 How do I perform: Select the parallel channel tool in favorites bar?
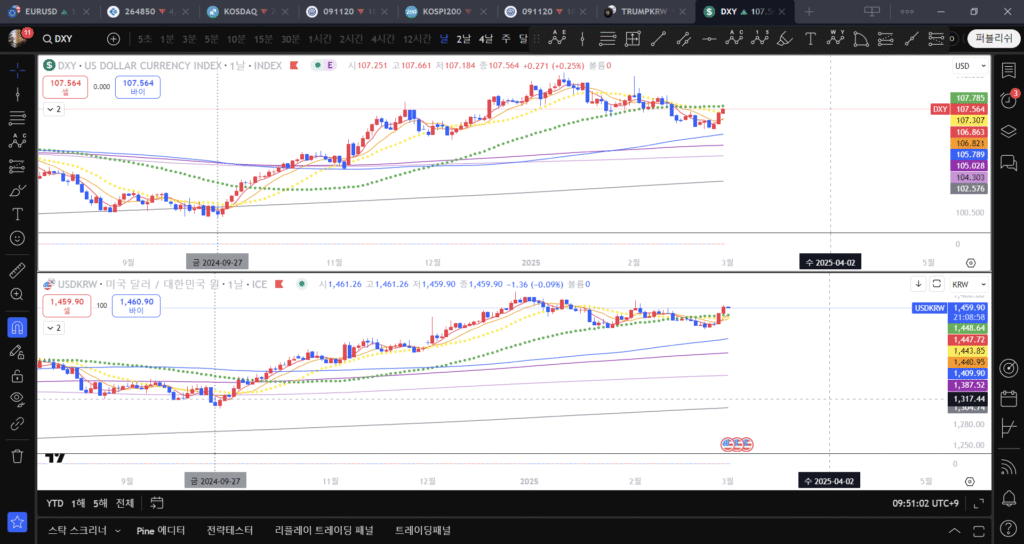pos(684,39)
